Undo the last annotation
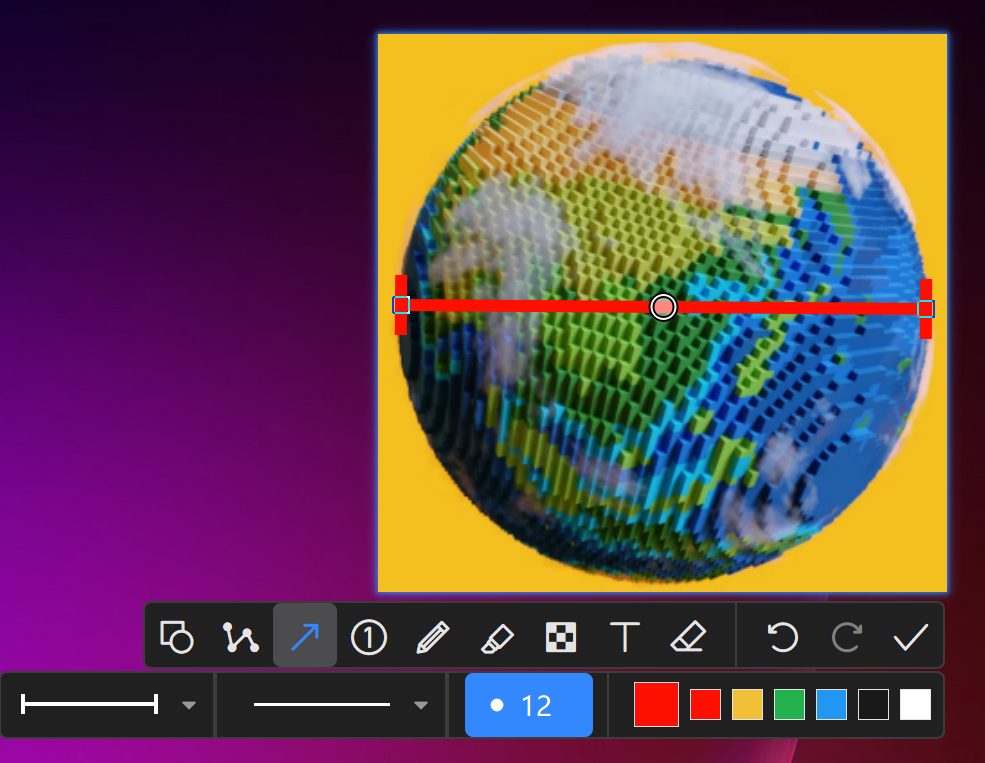This screenshot has width=985, height=763. pyautogui.click(x=782, y=636)
